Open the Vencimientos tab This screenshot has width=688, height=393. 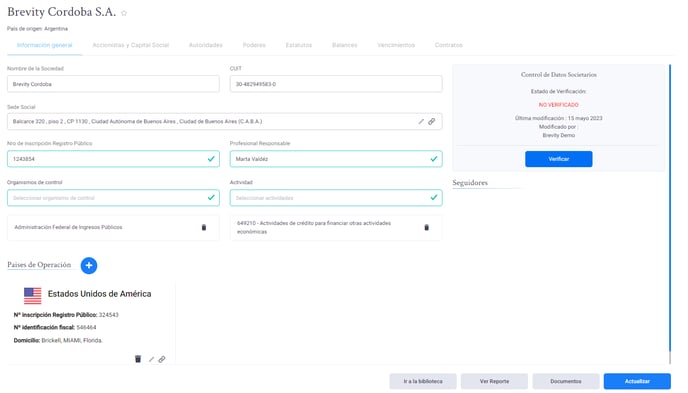pyautogui.click(x=396, y=45)
